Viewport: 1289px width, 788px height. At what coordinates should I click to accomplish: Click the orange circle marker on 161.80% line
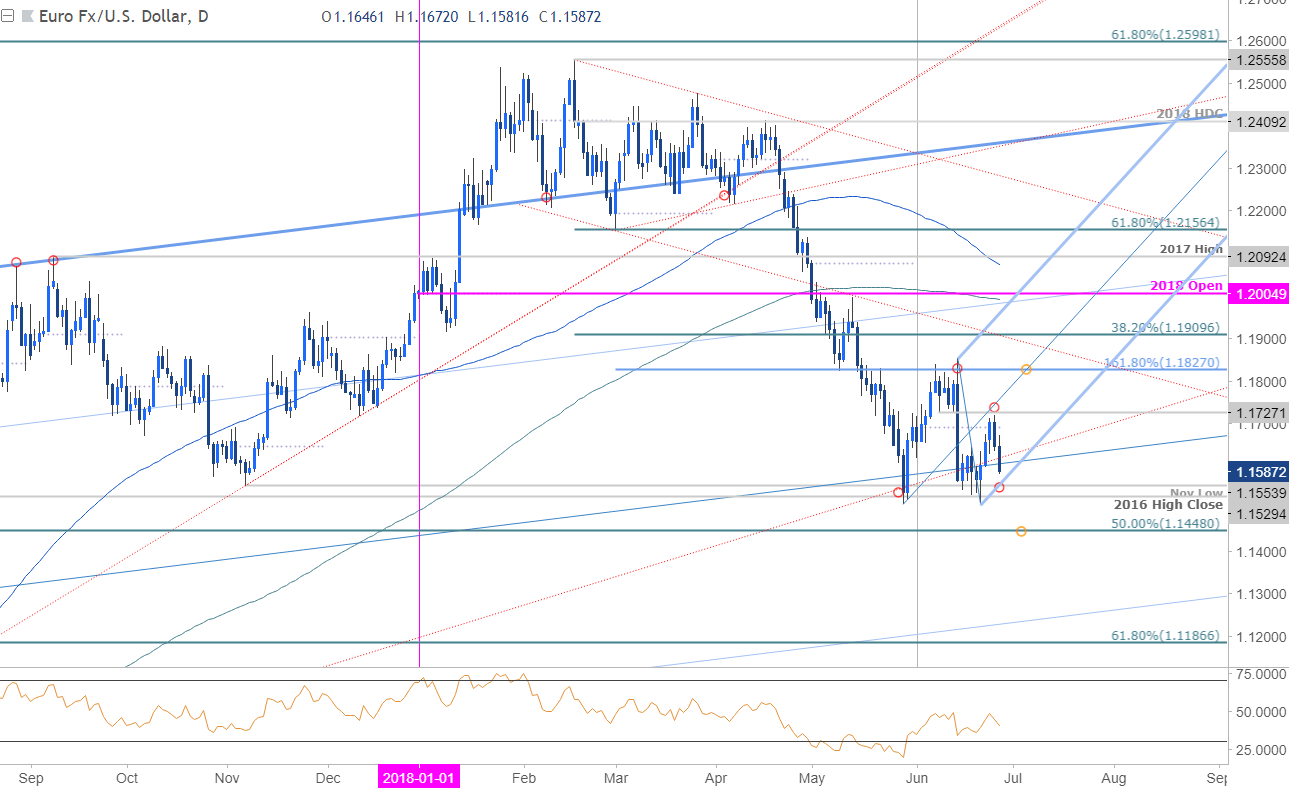pos(1026,369)
